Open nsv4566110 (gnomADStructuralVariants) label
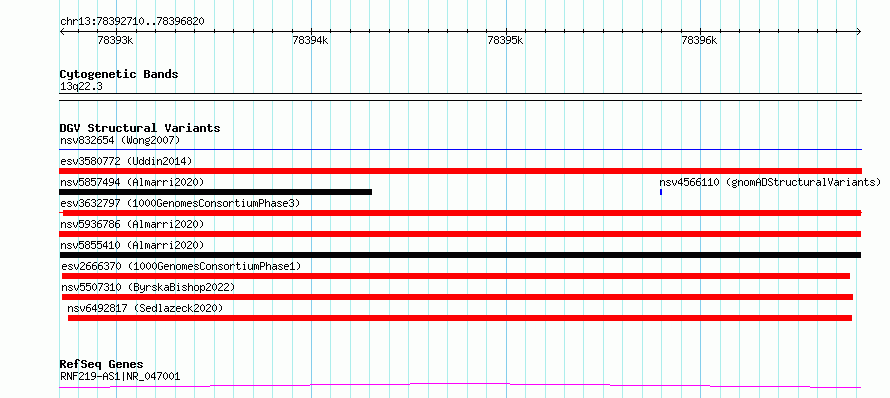The width and height of the screenshot is (890, 398). [770, 182]
